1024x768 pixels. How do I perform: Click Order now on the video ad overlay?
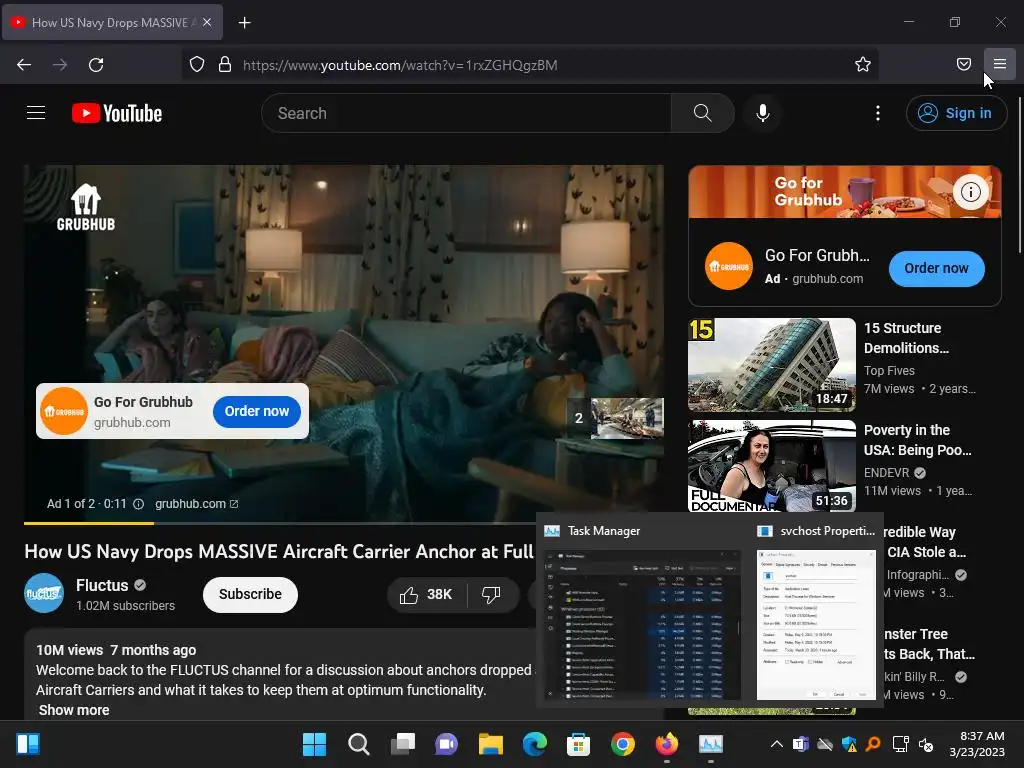[x=257, y=411]
